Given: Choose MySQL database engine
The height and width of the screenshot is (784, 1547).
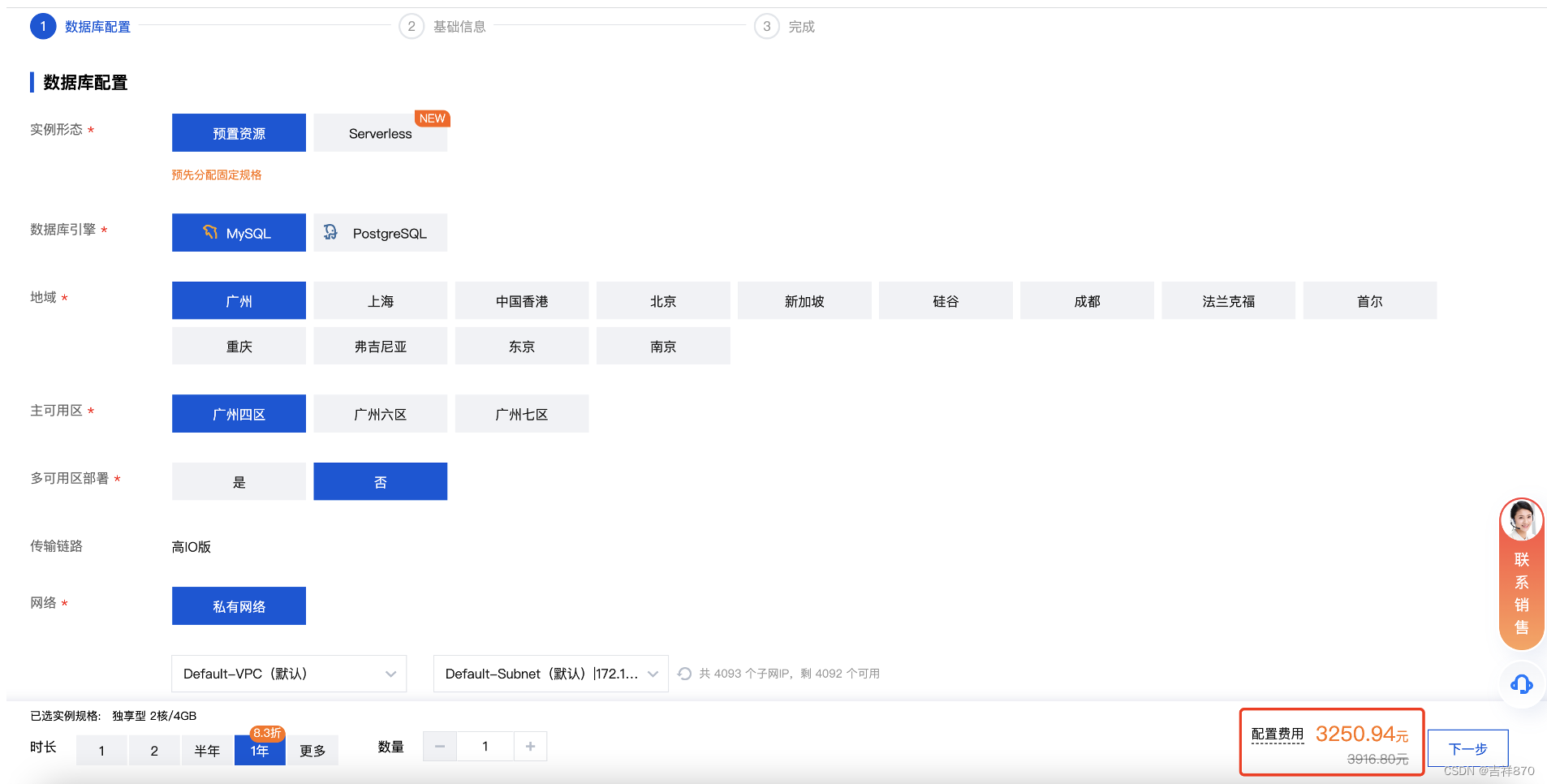Looking at the screenshot, I should [x=239, y=233].
